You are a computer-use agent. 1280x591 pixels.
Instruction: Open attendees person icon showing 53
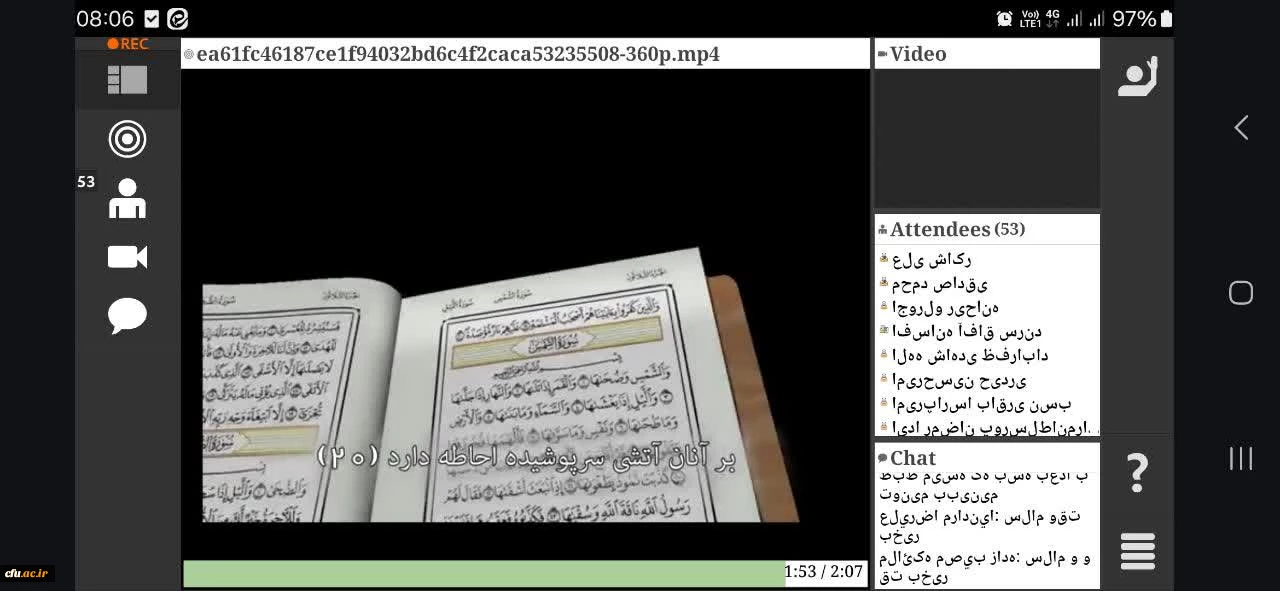tap(127, 199)
